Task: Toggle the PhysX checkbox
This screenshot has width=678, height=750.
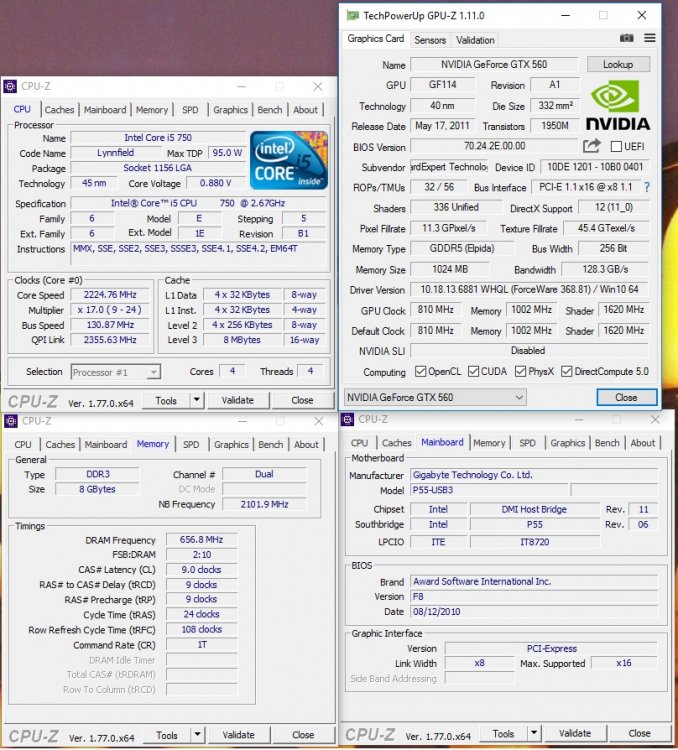Action: click(520, 372)
